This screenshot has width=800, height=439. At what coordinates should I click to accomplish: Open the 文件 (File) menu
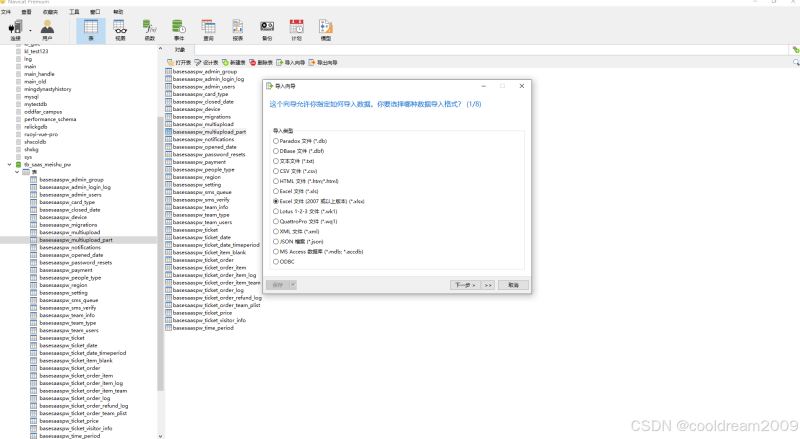coord(6,11)
